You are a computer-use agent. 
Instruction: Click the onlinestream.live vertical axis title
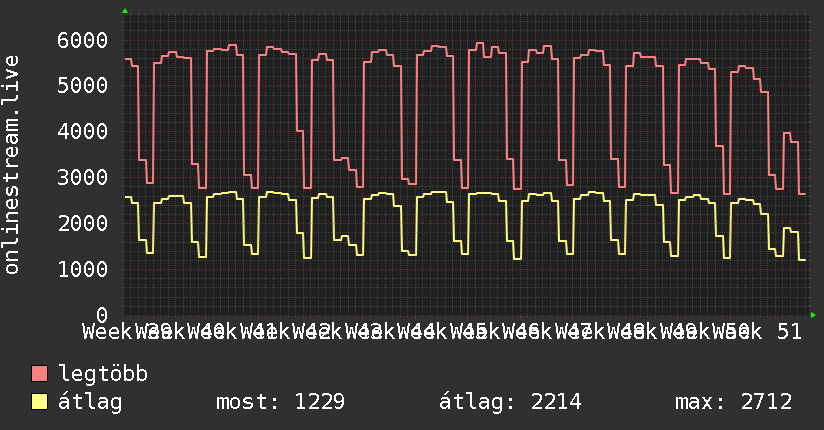pos(11,165)
